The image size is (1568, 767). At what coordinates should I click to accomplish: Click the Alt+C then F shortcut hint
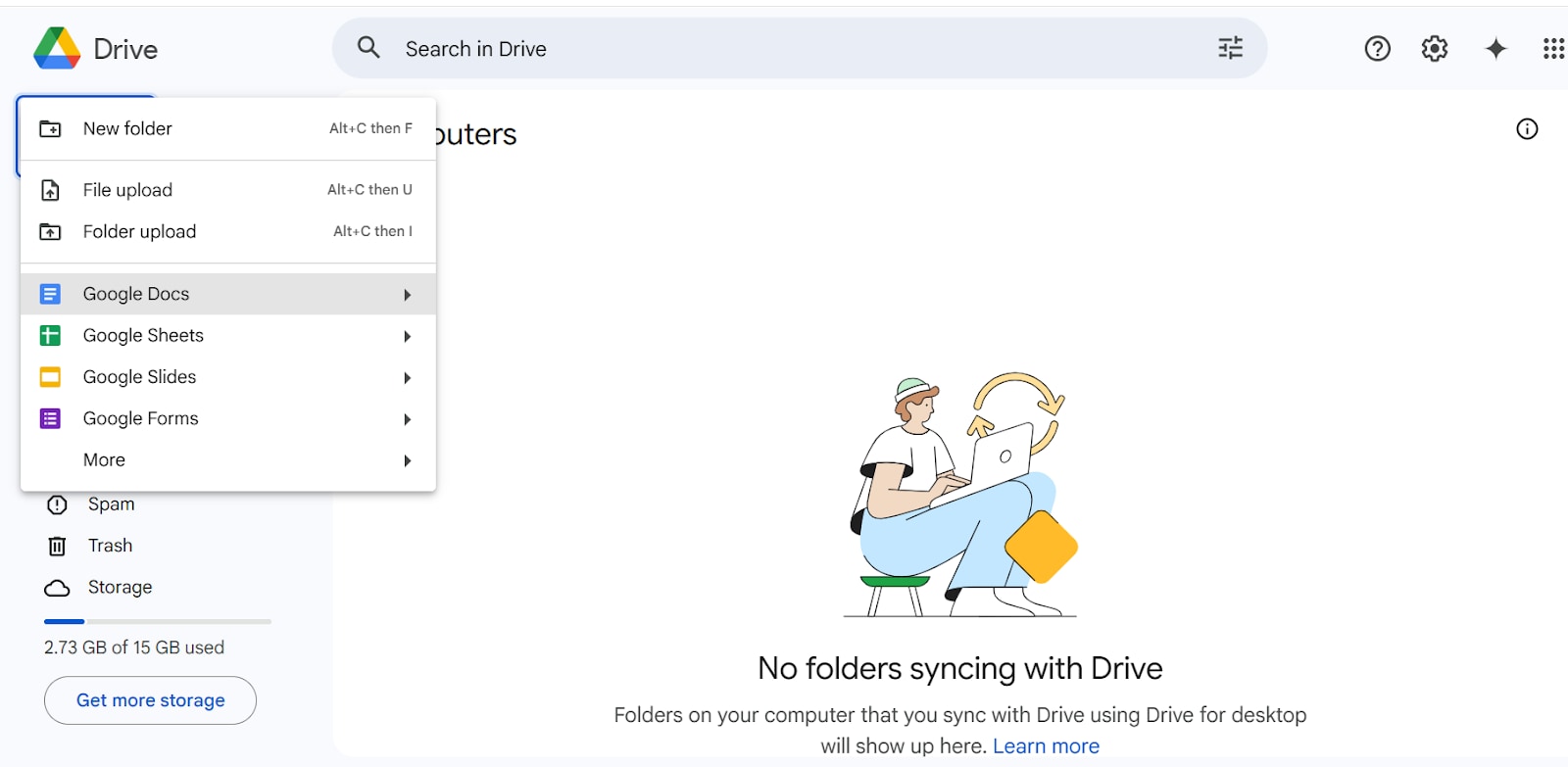(x=370, y=128)
